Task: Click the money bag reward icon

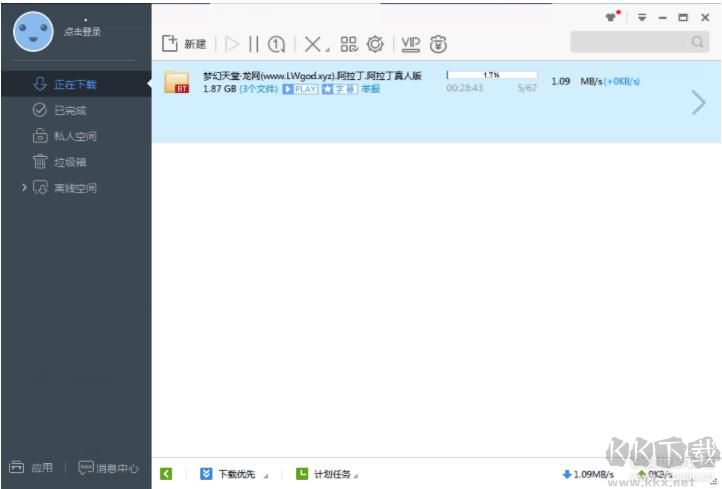Action: pos(438,44)
